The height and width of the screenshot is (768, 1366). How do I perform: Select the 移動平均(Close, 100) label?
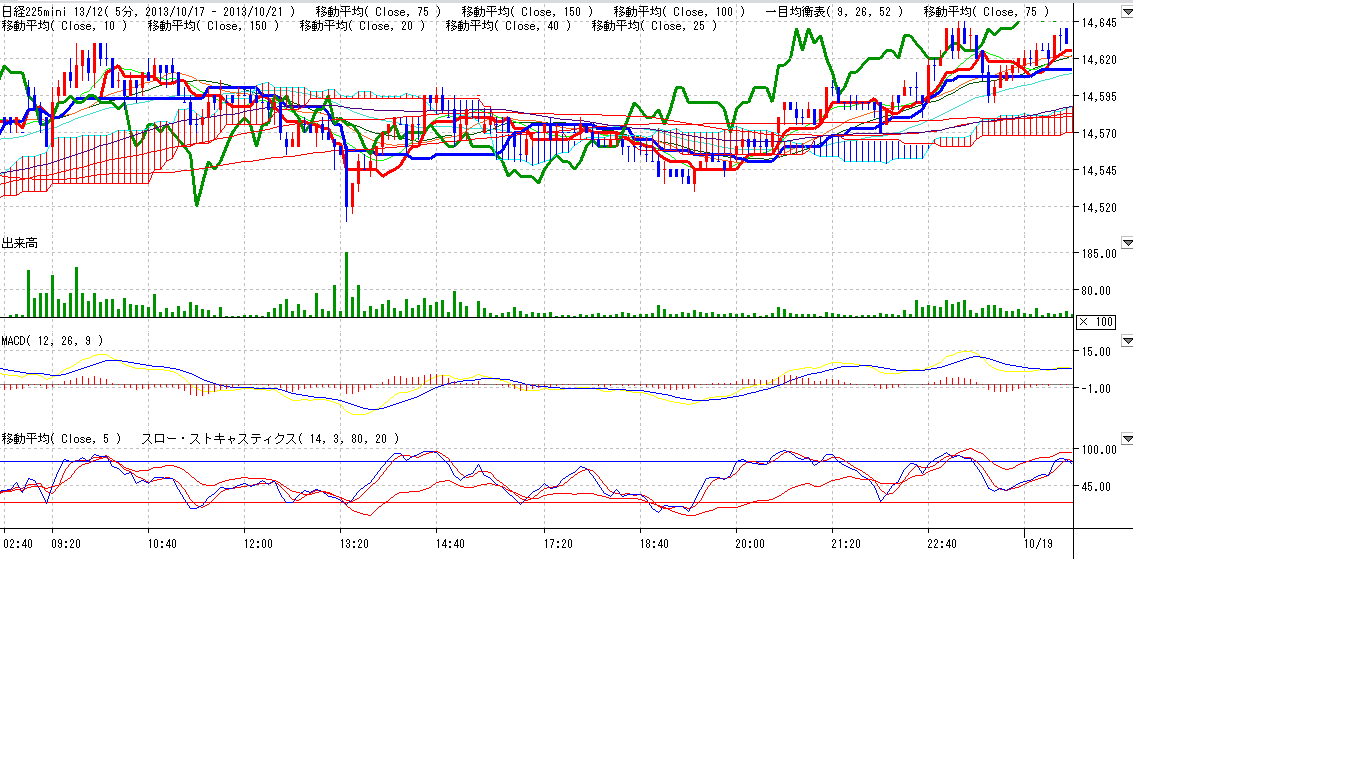678,11
